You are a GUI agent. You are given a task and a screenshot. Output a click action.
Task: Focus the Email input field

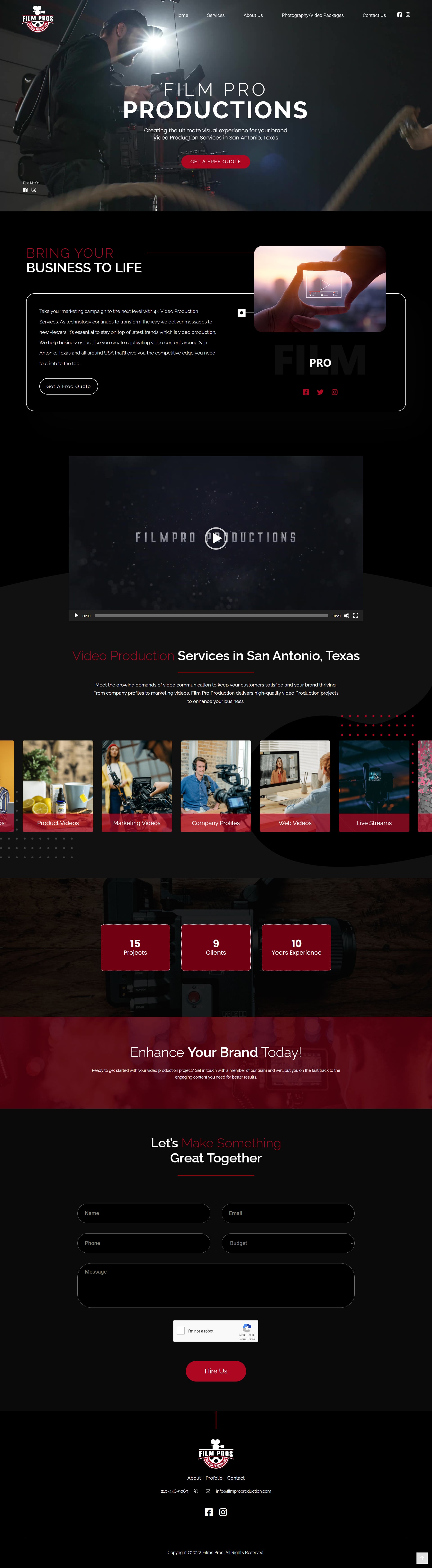click(288, 1213)
